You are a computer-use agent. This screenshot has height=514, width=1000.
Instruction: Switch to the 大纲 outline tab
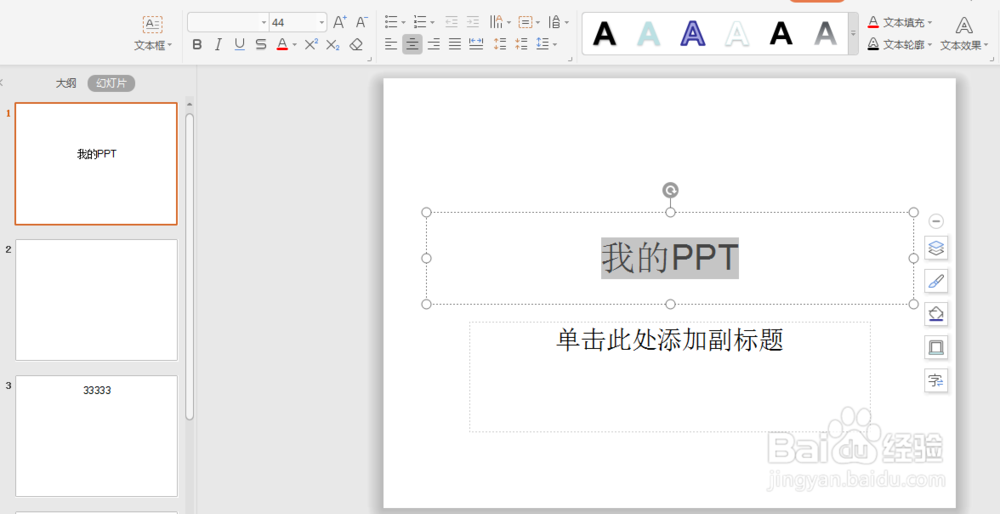[66, 83]
